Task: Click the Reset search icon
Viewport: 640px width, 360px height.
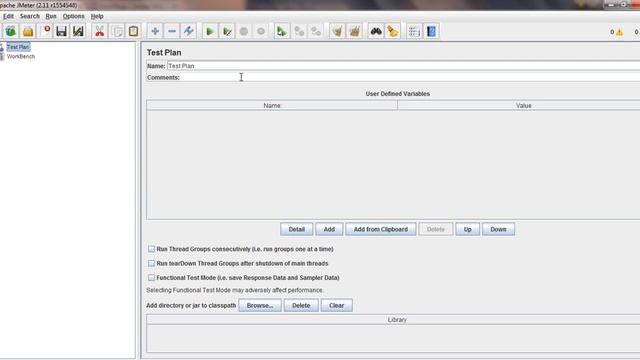Action: [x=393, y=31]
